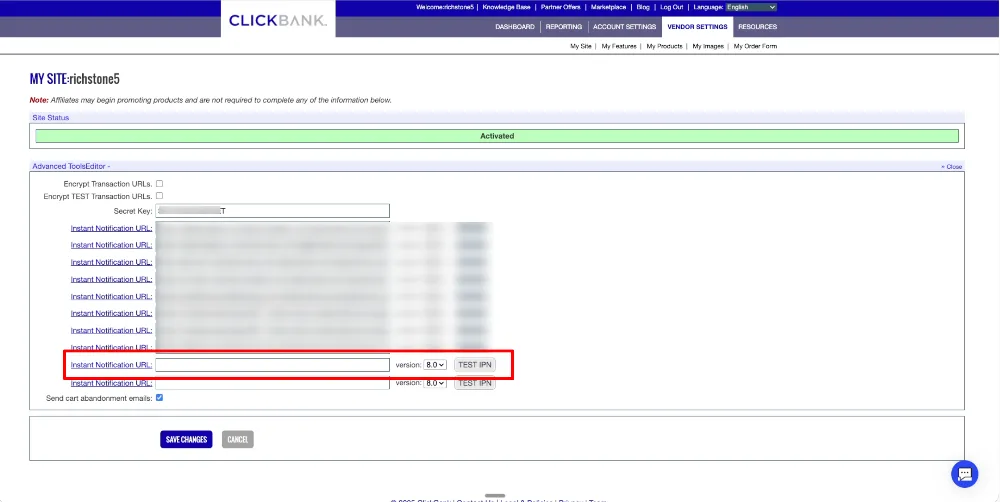Click Log Out
Viewport: 1000px width, 502px height.
pyautogui.click(x=672, y=7)
